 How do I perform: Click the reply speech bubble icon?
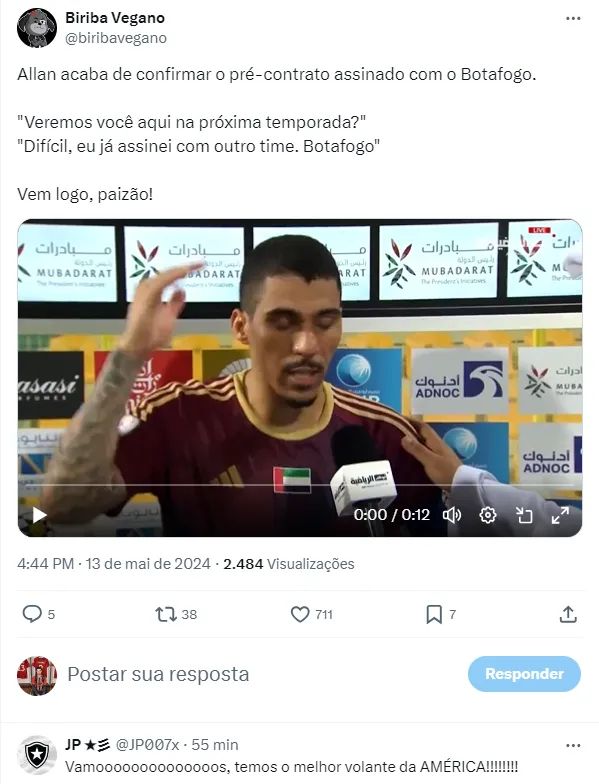click(32, 614)
